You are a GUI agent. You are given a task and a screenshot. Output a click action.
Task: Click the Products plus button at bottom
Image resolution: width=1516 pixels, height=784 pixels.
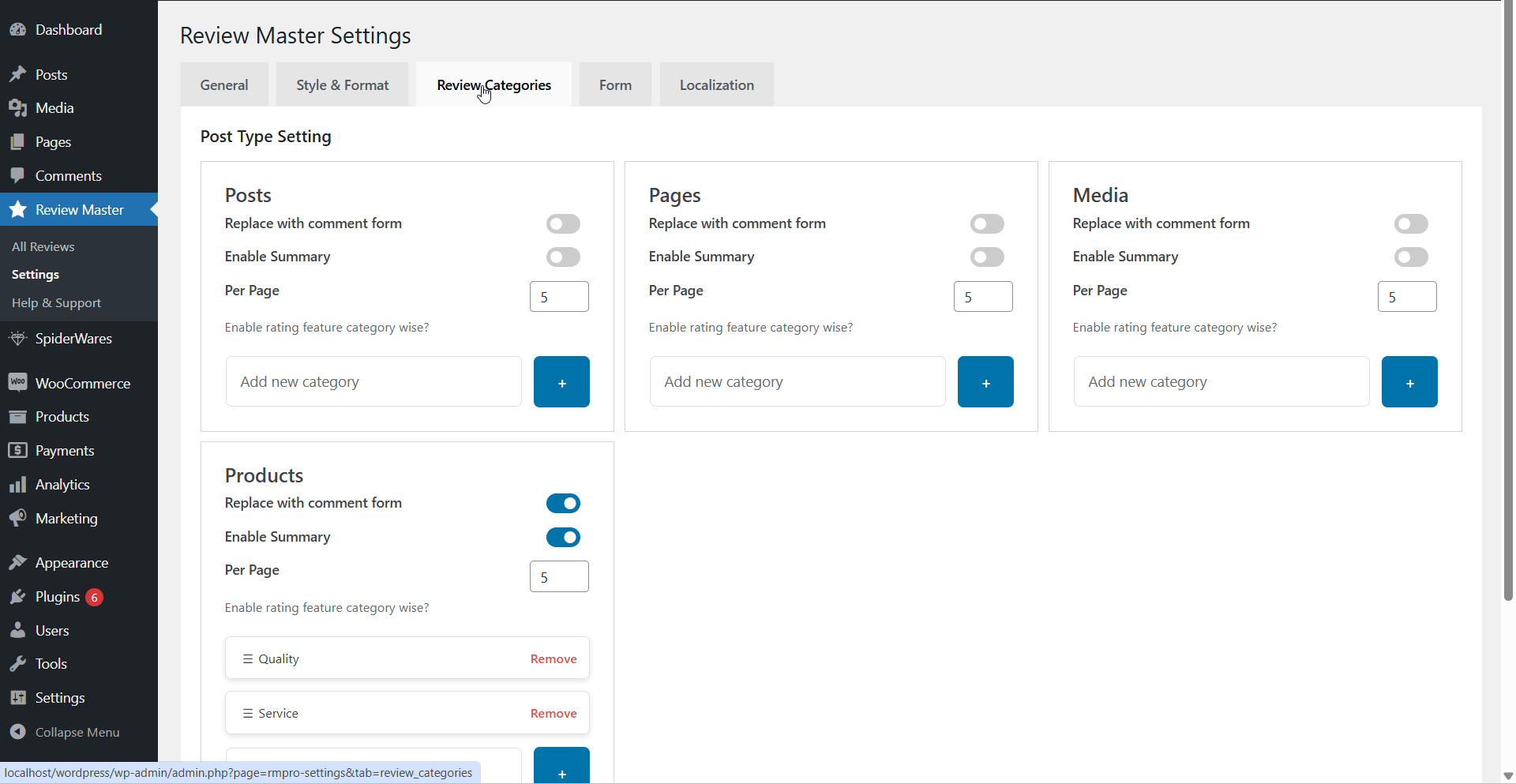pyautogui.click(x=561, y=765)
